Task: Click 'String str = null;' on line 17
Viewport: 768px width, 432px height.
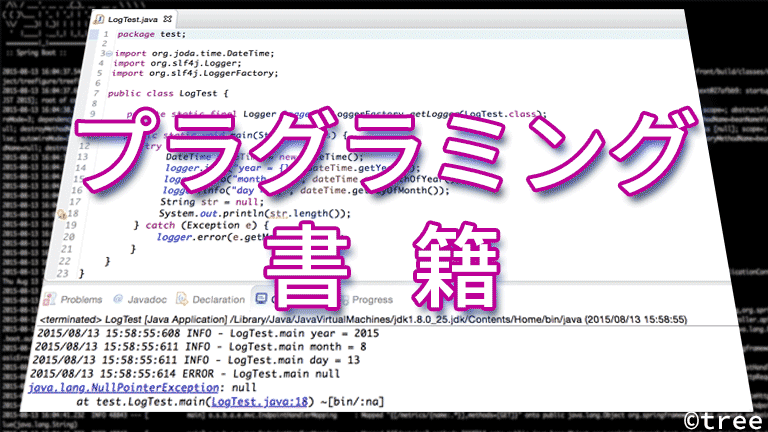Action: click(x=212, y=202)
